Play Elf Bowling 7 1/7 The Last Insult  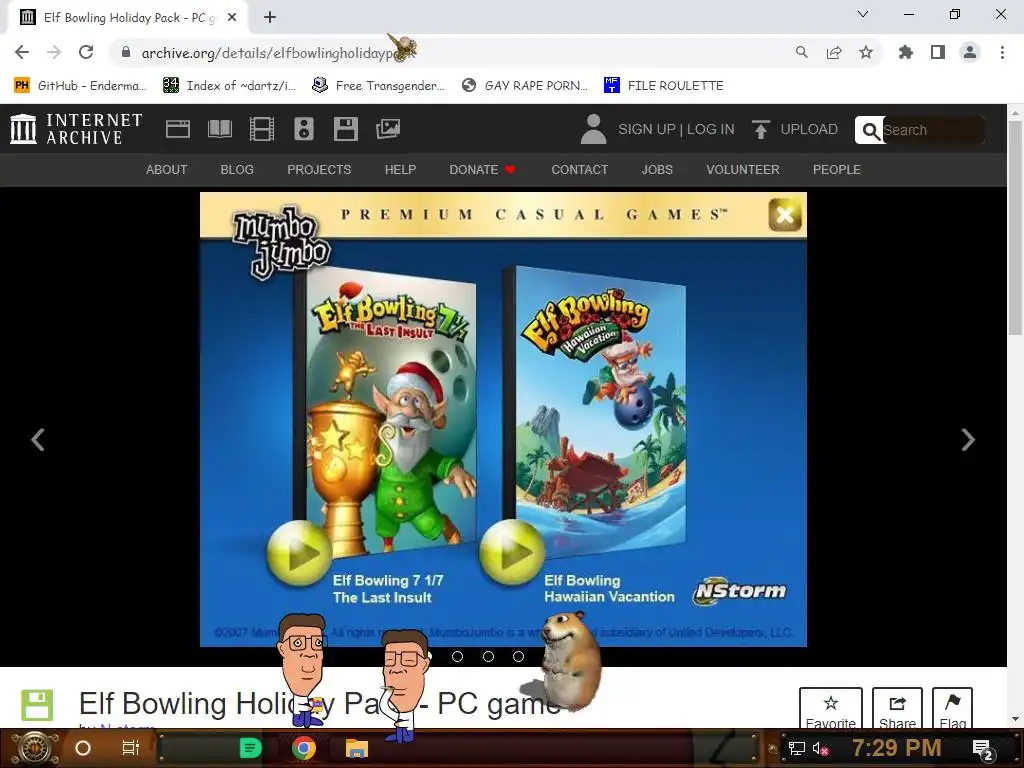pos(298,554)
